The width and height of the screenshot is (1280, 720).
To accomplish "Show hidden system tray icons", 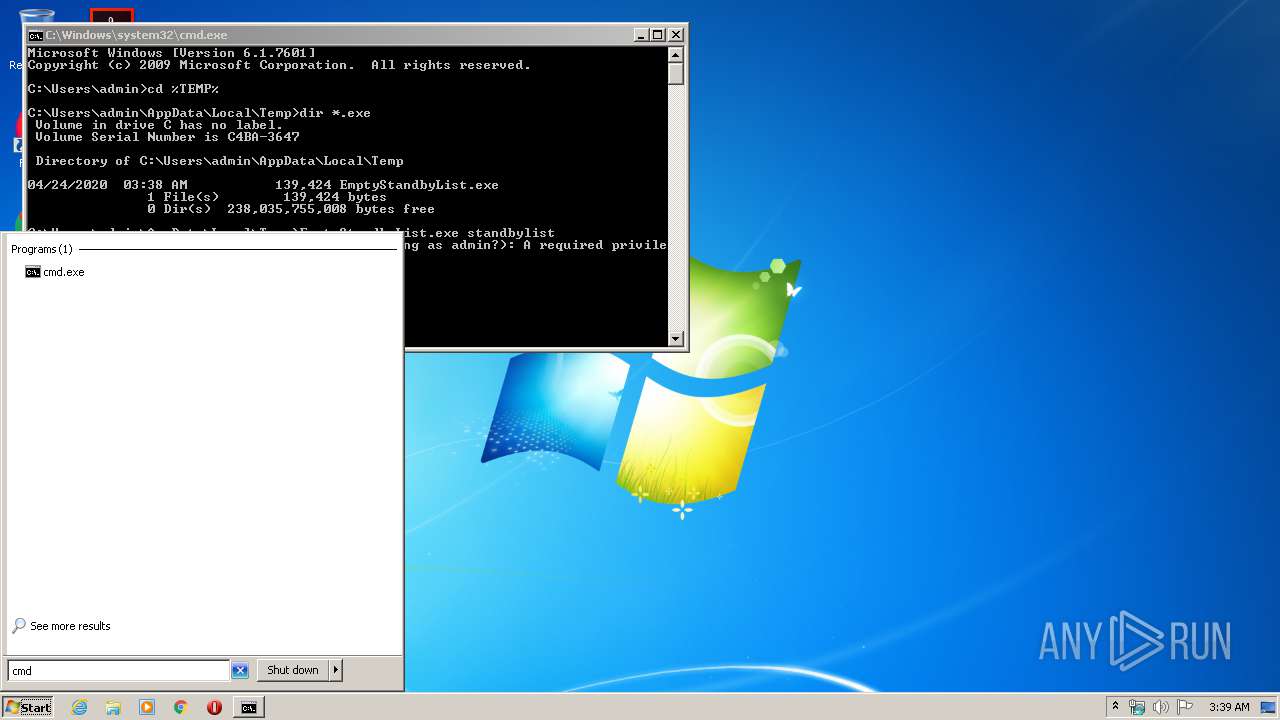I will (x=1116, y=707).
